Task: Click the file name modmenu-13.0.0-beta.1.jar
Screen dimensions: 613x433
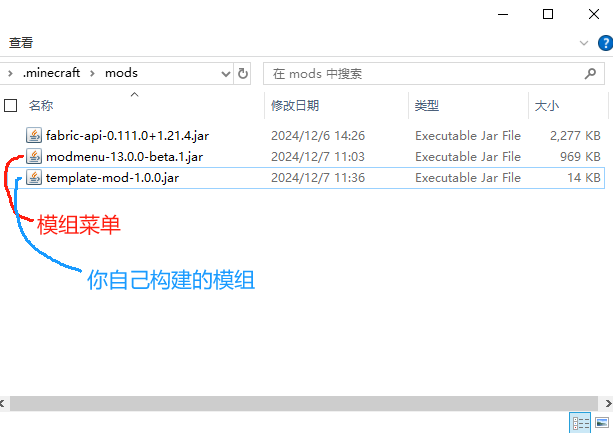Action: click(124, 157)
